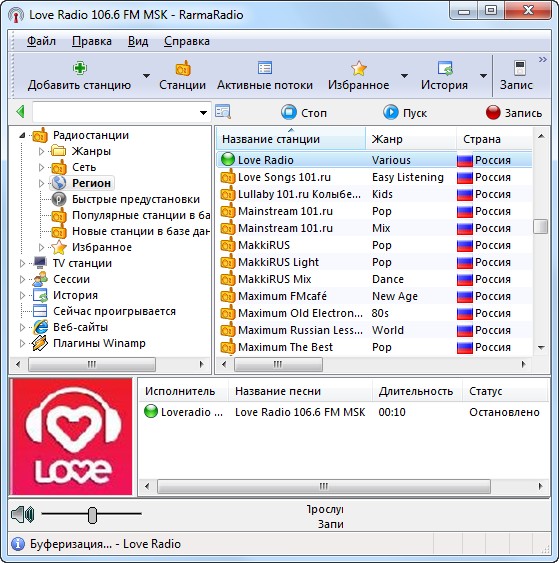Select tree История icon
559x563 pixels.
tap(40, 295)
